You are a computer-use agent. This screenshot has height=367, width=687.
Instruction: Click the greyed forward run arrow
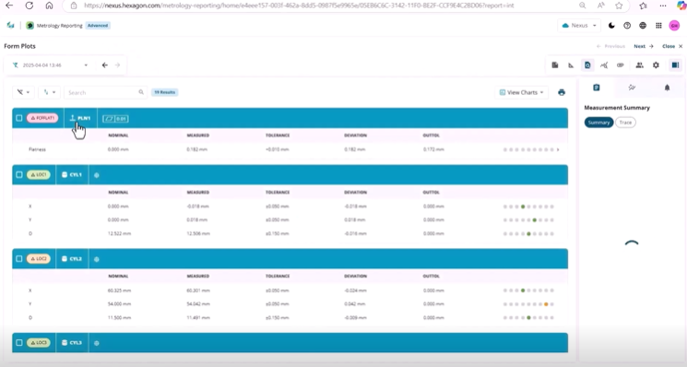[117, 65]
